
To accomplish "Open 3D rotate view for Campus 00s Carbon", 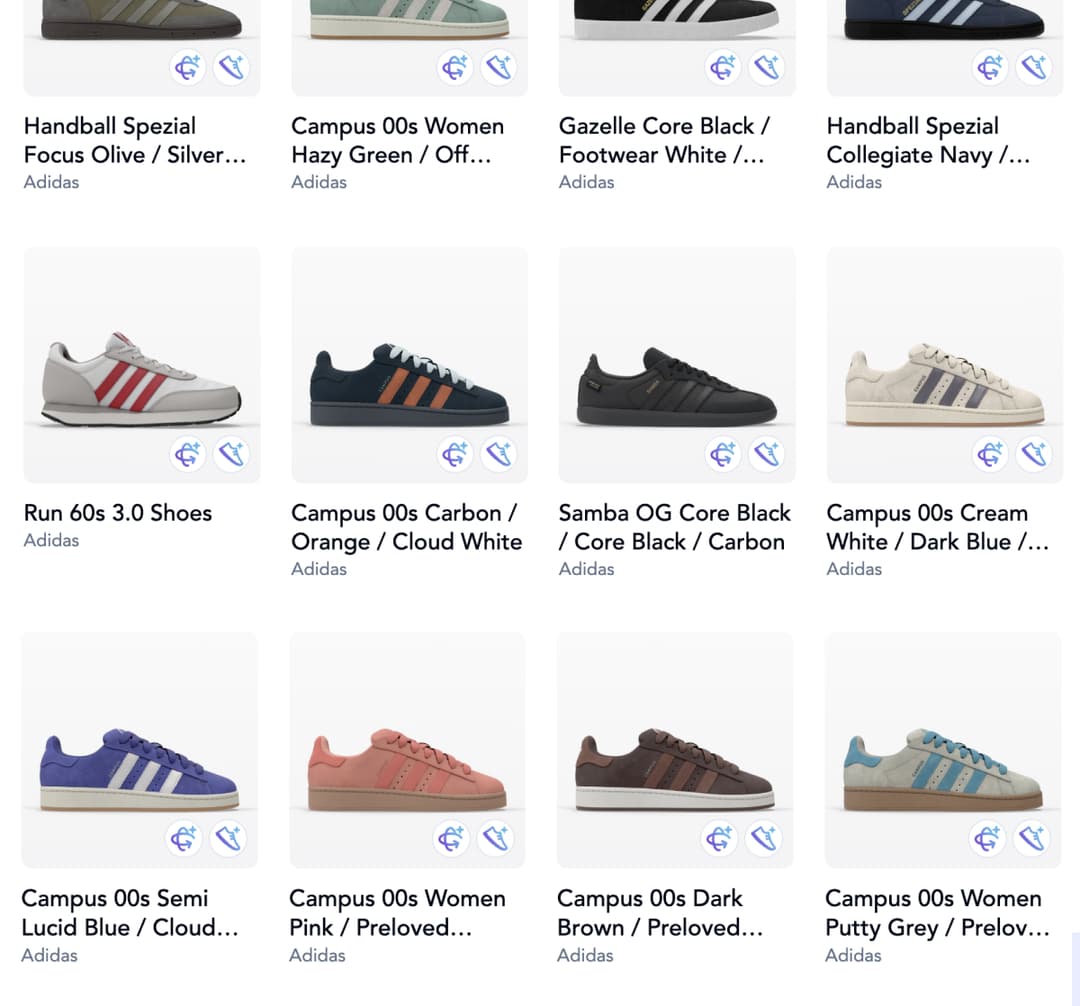I will 455,454.
